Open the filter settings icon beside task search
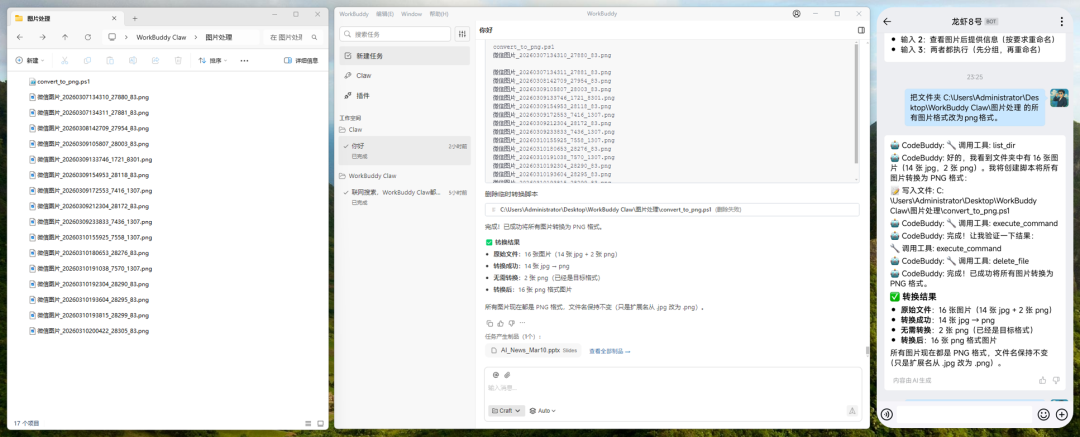 click(462, 34)
